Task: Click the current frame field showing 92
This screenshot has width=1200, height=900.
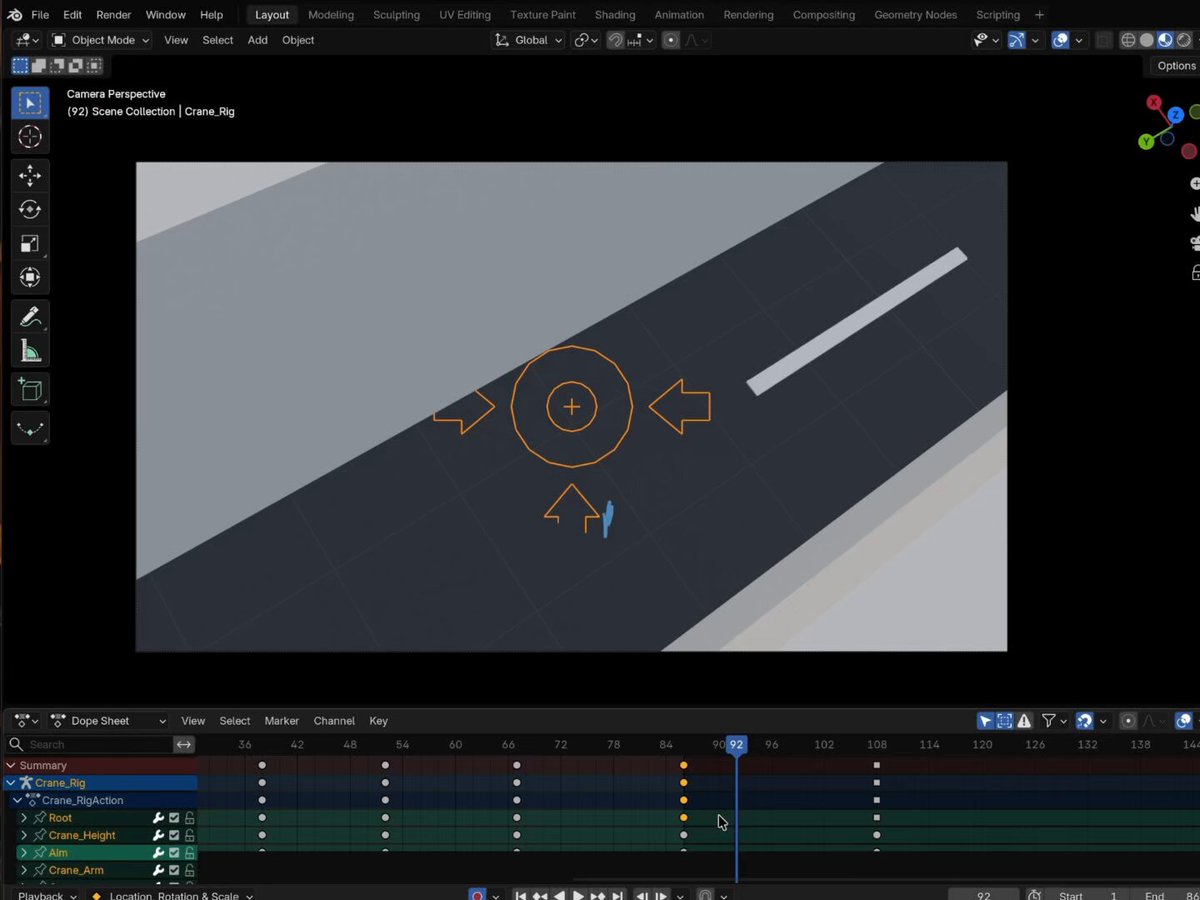Action: tap(983, 896)
